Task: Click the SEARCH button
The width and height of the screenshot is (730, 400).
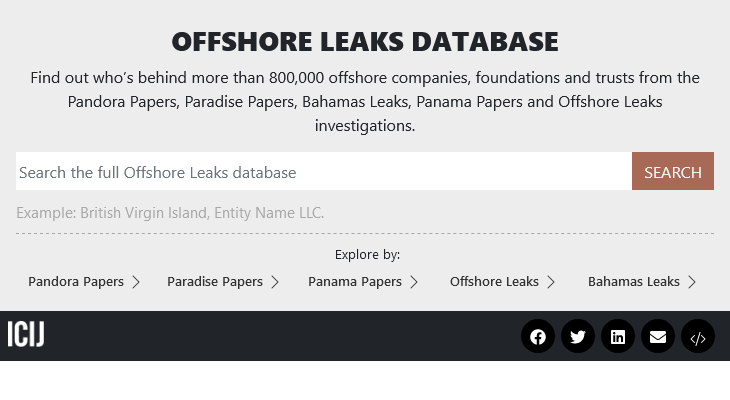Action: [673, 171]
